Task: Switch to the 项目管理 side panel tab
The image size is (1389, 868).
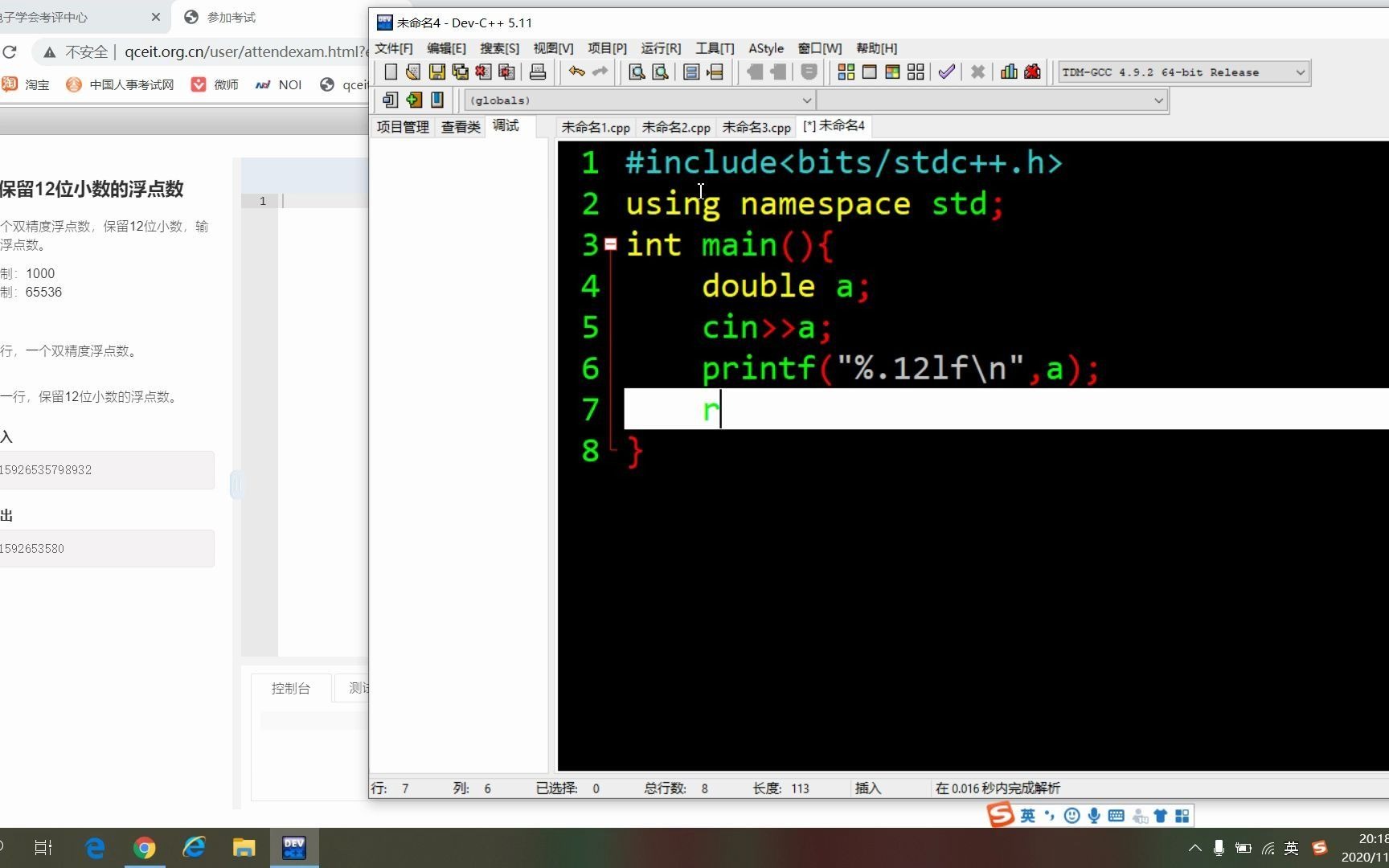Action: click(403, 127)
